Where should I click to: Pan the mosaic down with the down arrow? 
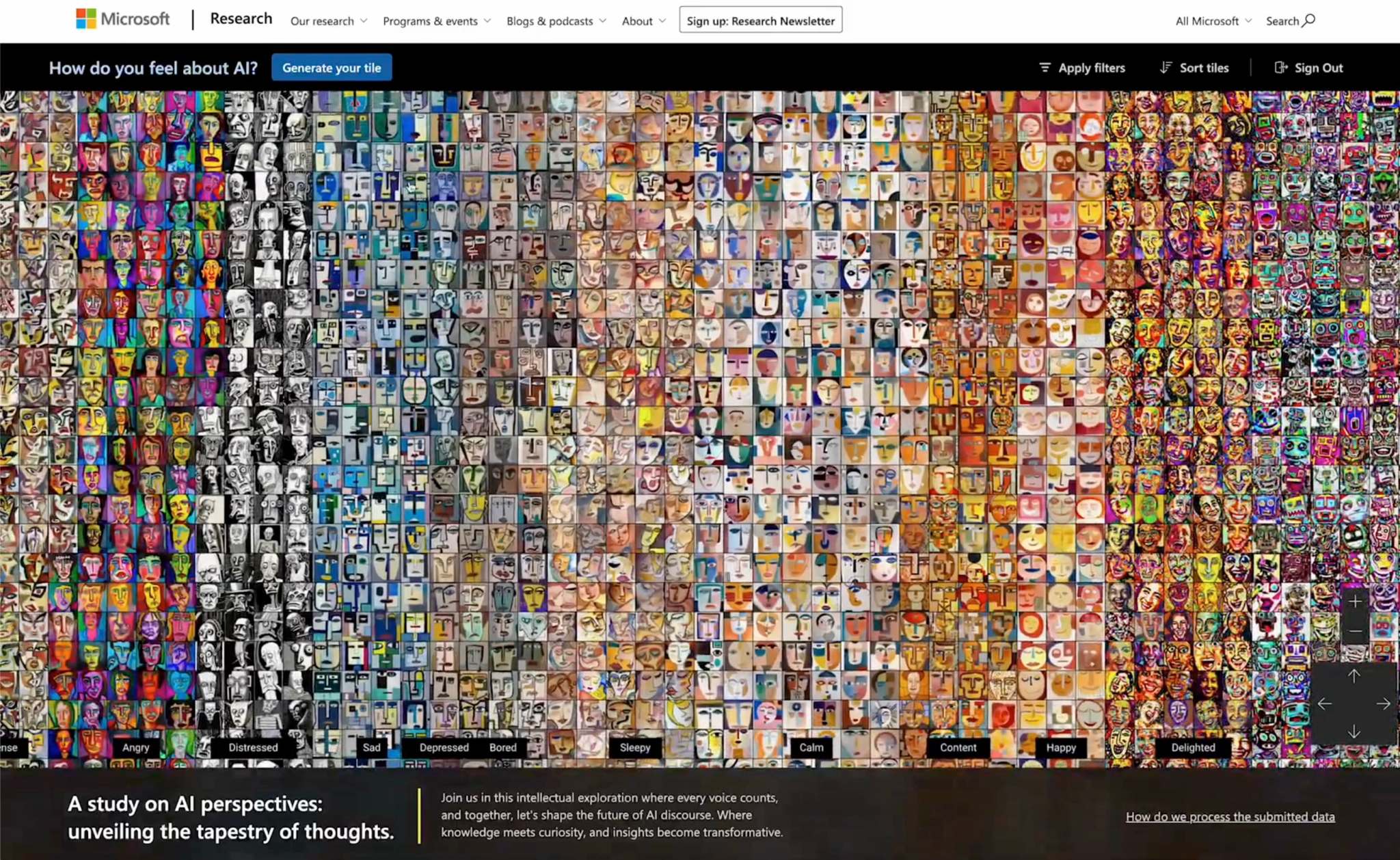tap(1354, 730)
